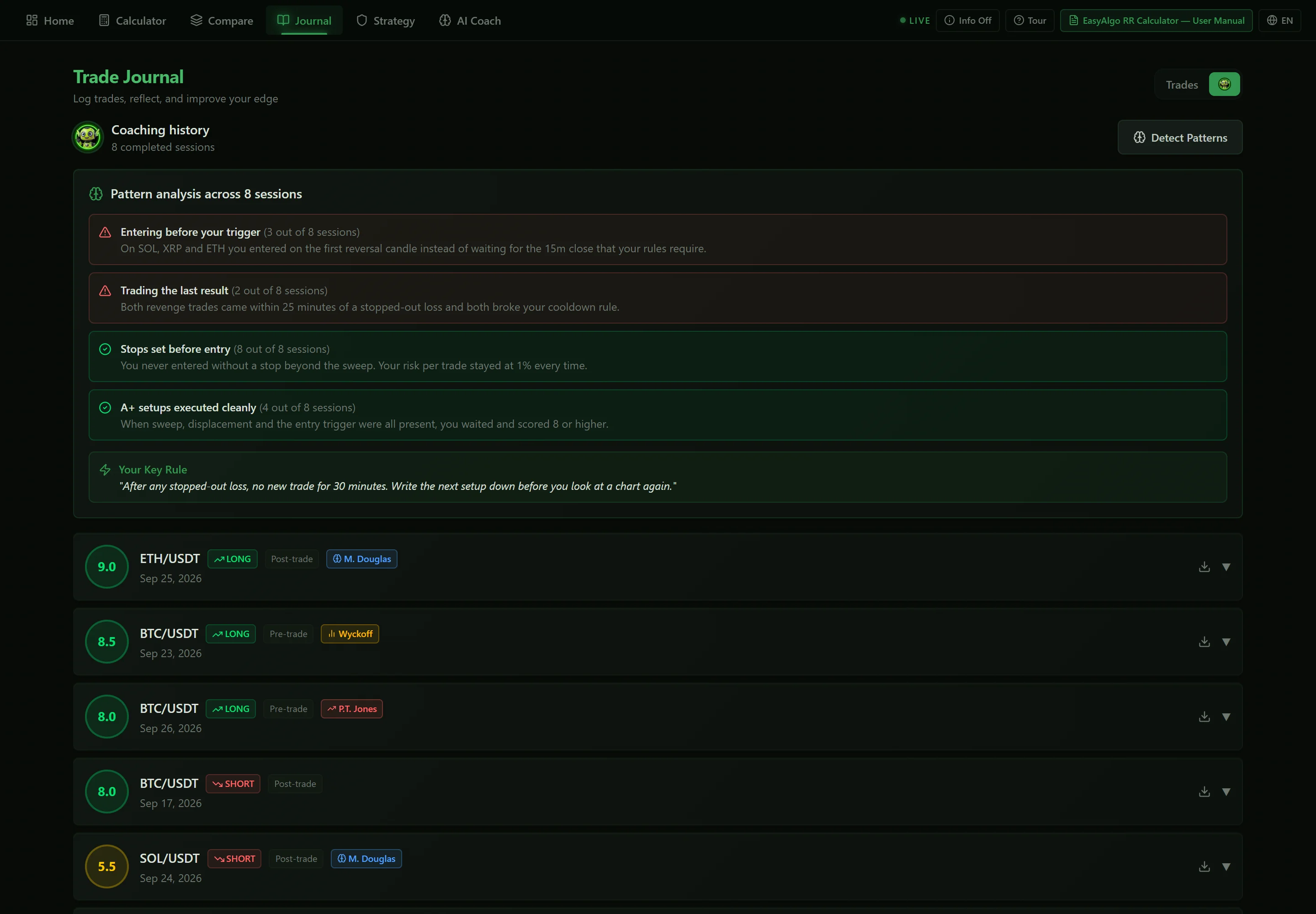Screen dimensions: 1316x914
Task: Open the AI Coach tab
Action: click(470, 21)
